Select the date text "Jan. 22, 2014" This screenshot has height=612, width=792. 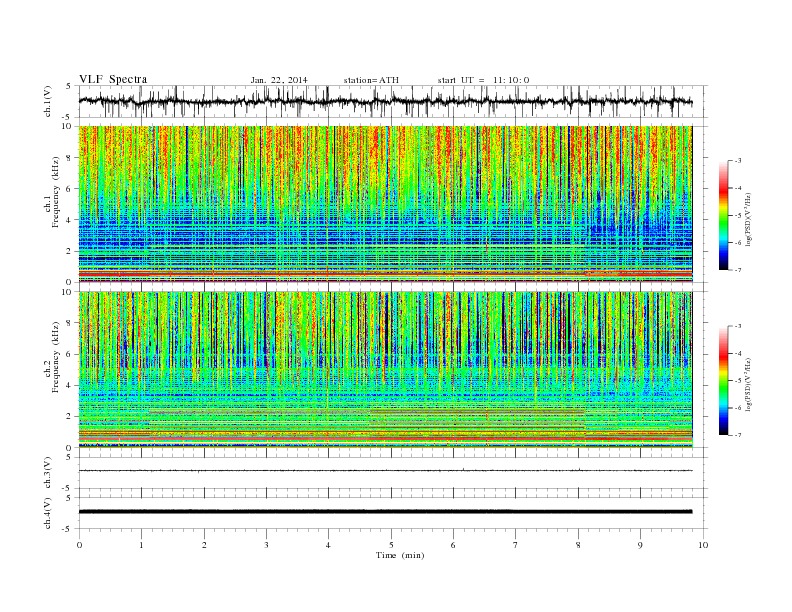click(x=279, y=80)
